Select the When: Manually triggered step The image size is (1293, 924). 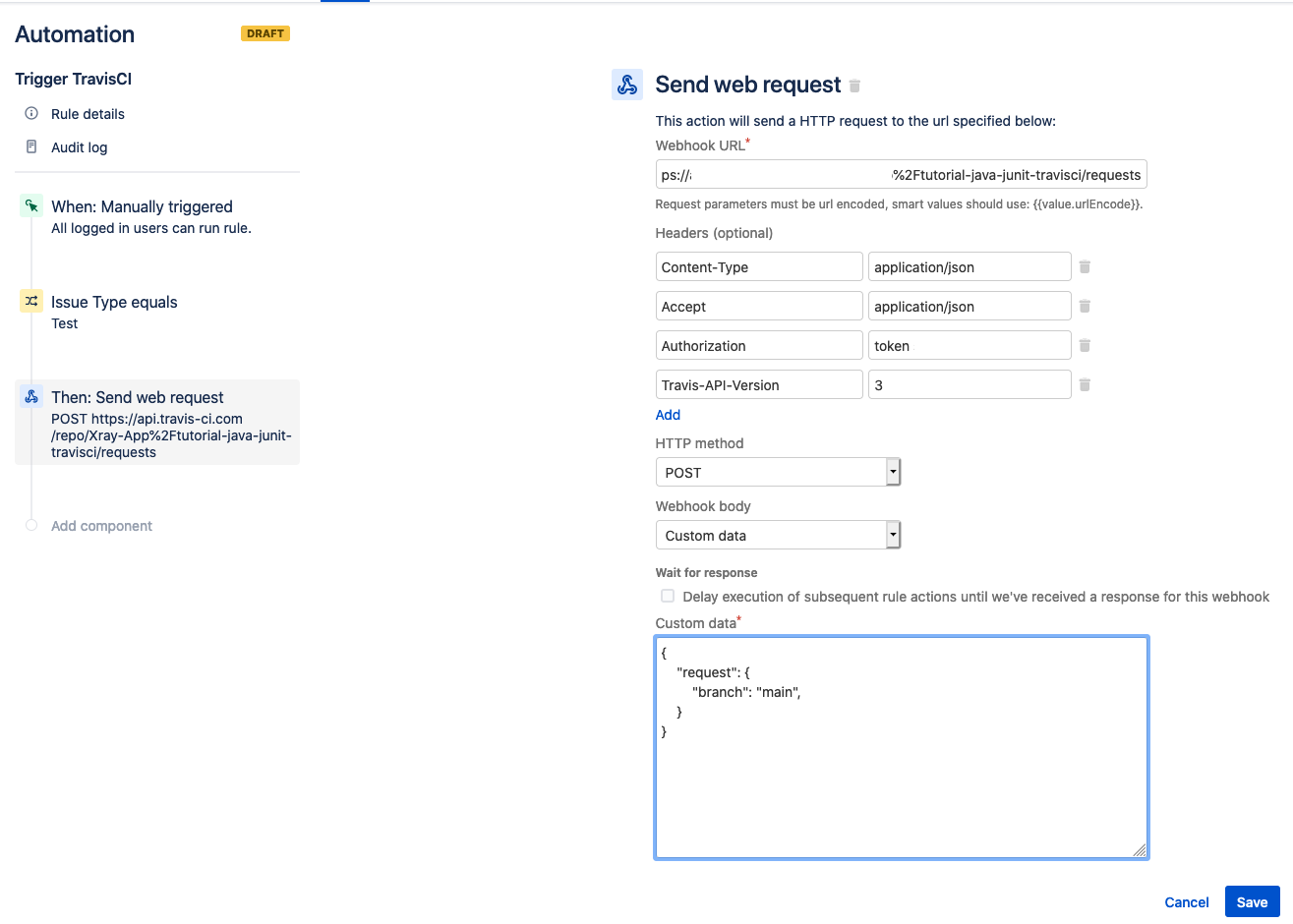click(x=142, y=206)
